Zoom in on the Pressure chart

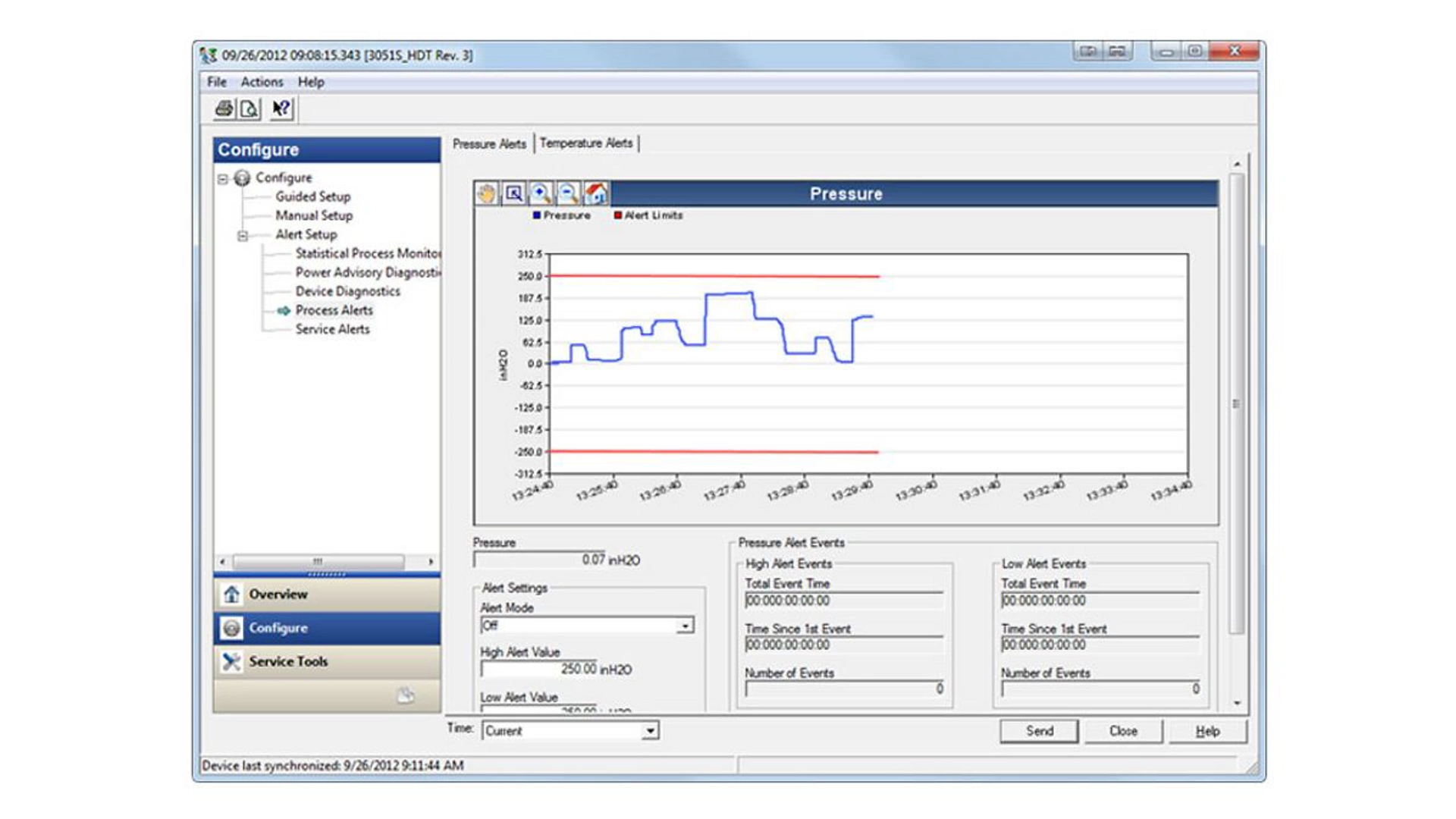tap(541, 194)
